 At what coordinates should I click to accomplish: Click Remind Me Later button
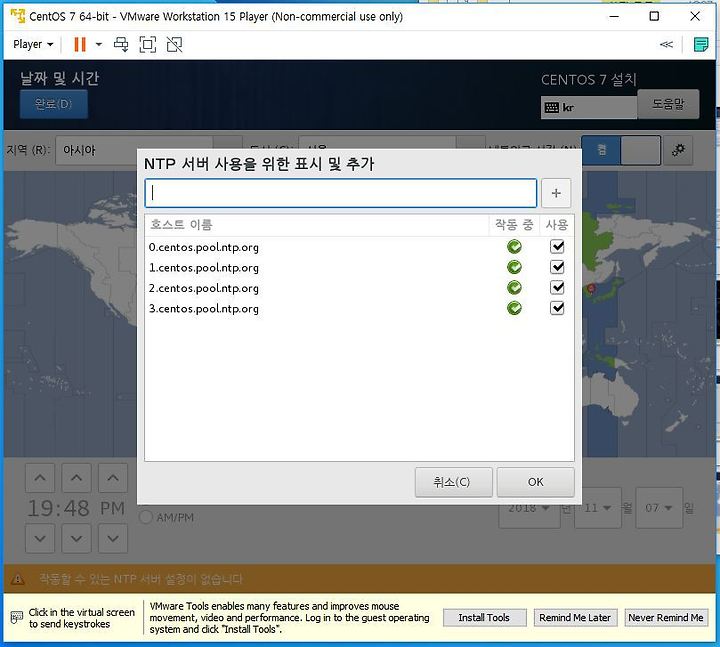click(x=575, y=618)
